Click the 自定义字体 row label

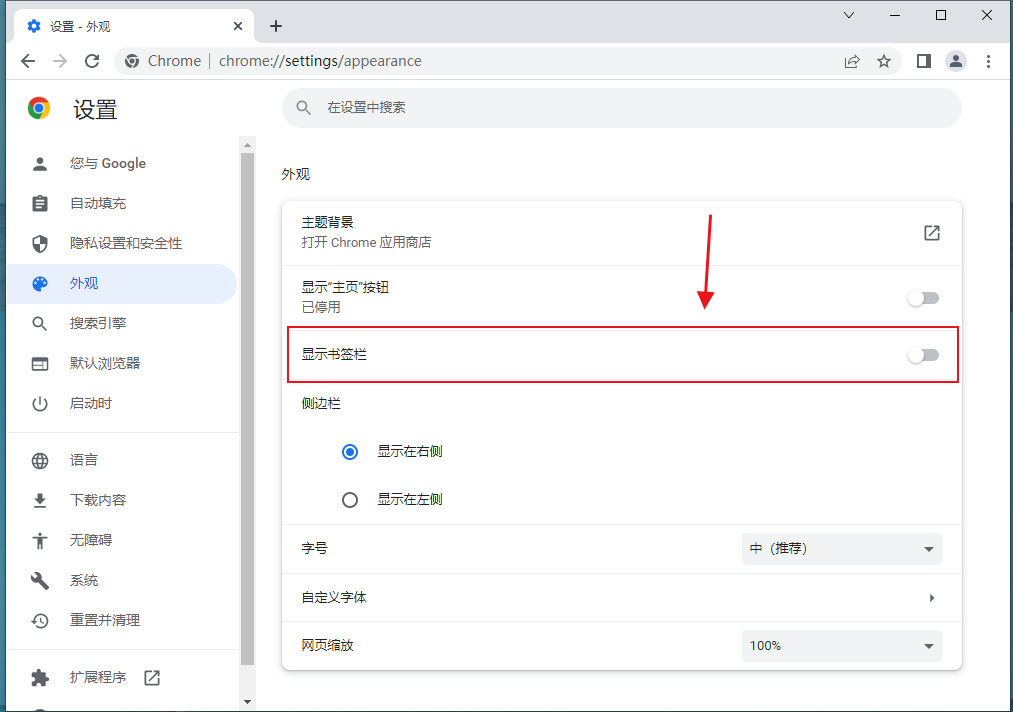pyautogui.click(x=334, y=598)
